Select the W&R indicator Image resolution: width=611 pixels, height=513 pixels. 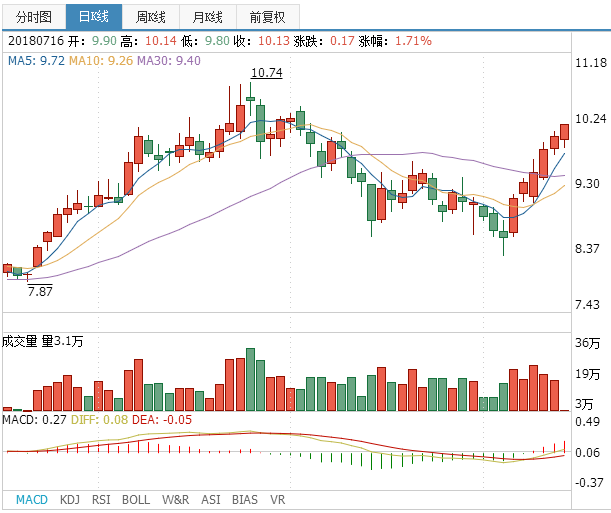(175, 499)
